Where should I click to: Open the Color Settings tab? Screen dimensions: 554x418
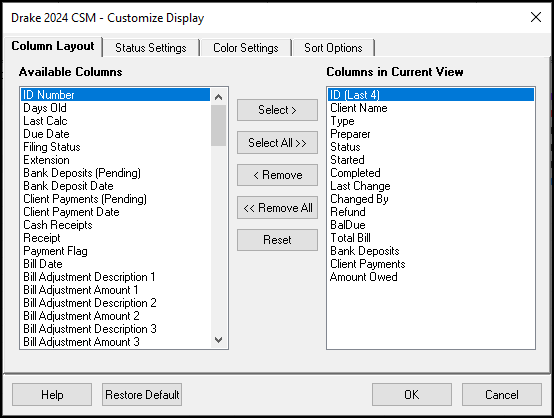point(246,48)
